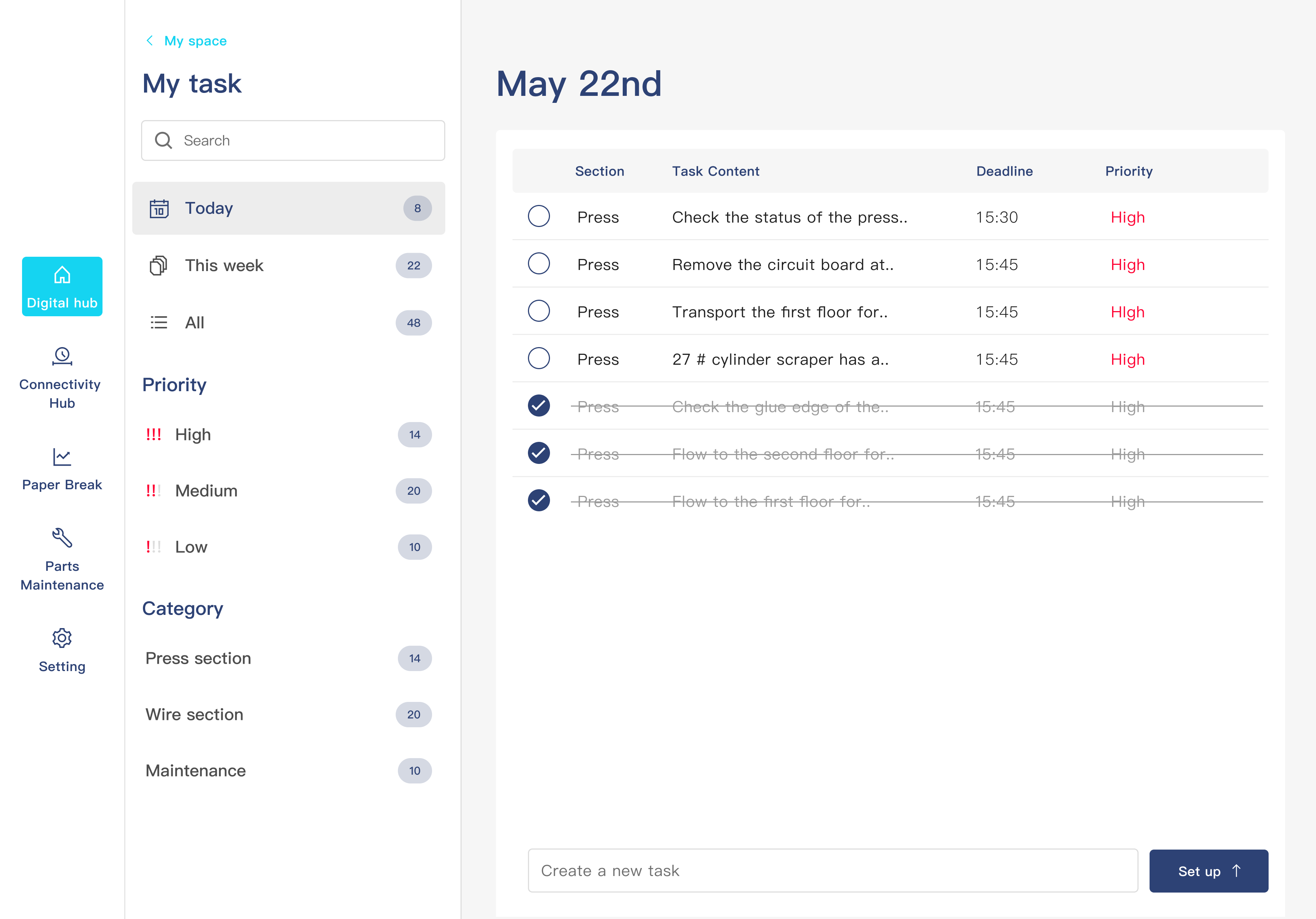Go back using the My space chevron
The height and width of the screenshot is (919, 1316).
150,41
